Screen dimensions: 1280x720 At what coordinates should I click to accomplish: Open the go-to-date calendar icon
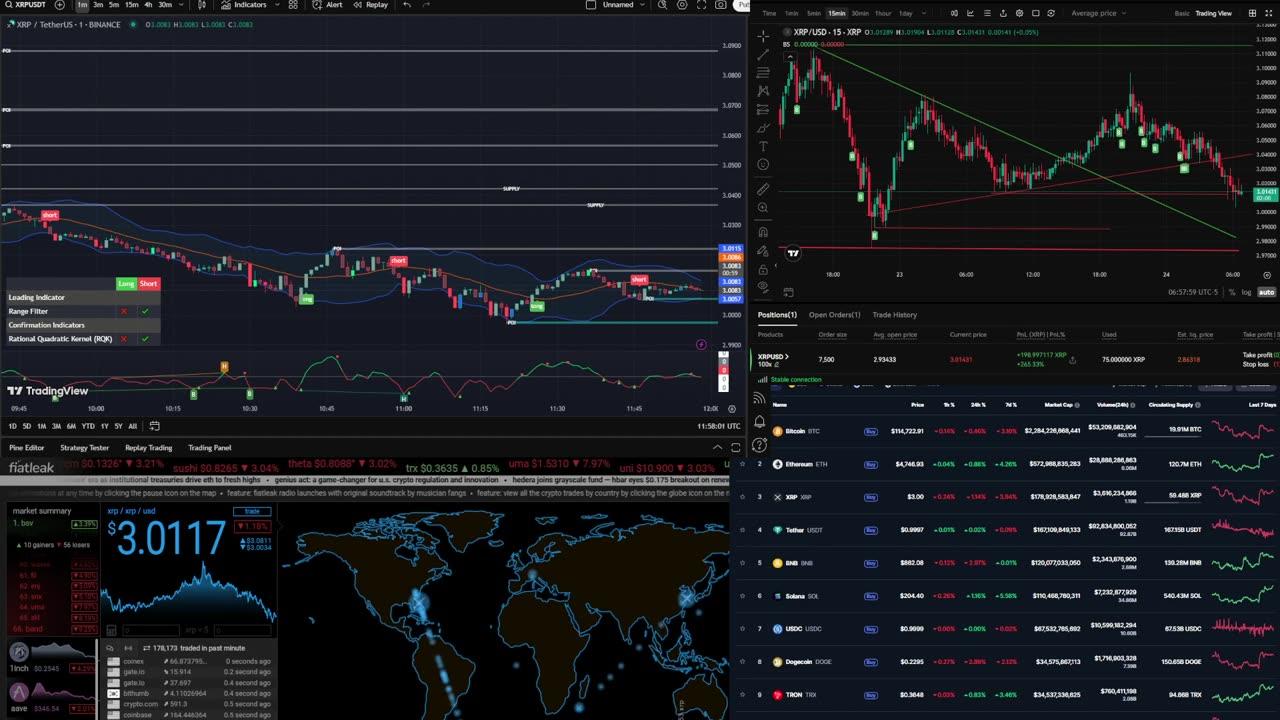tap(154, 426)
